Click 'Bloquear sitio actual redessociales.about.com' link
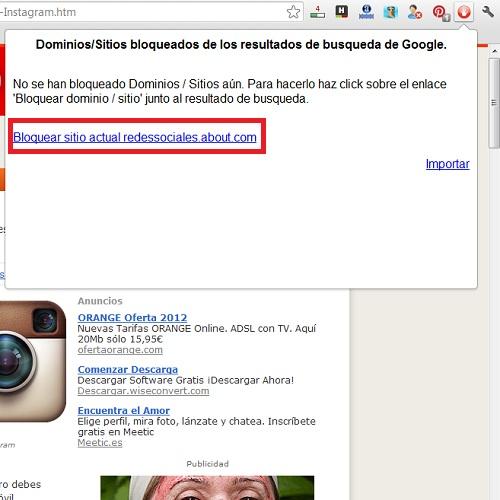Viewport: 500px width, 500px height. point(135,137)
